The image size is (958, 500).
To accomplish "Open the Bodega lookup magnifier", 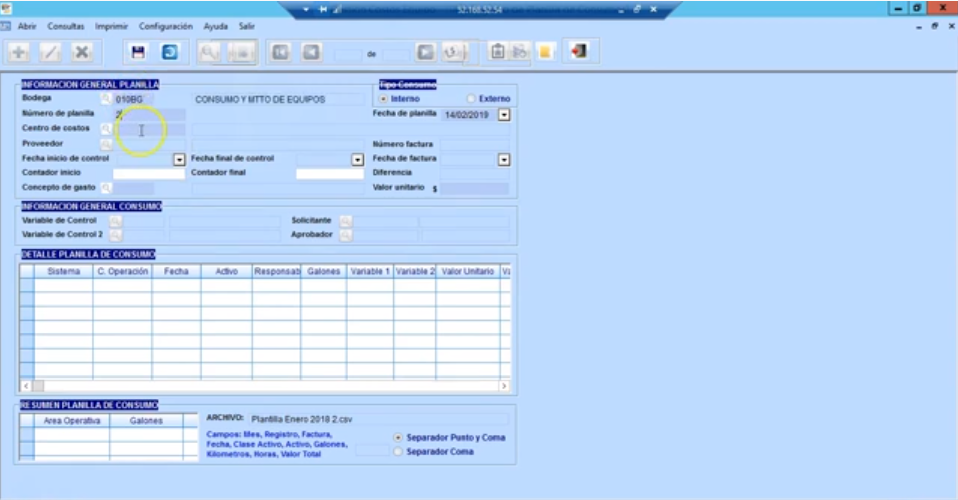I will (x=106, y=99).
